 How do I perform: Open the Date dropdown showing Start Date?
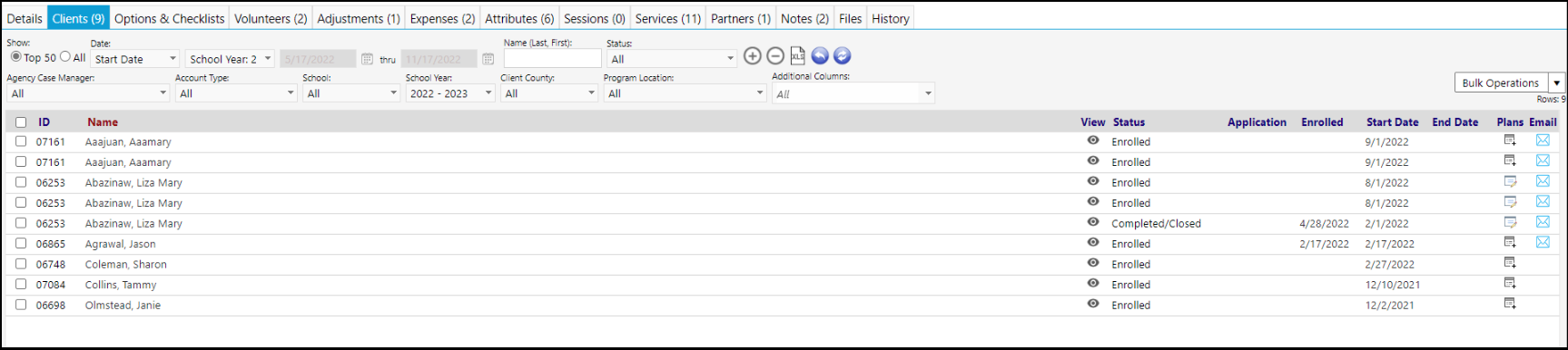pyautogui.click(x=135, y=59)
